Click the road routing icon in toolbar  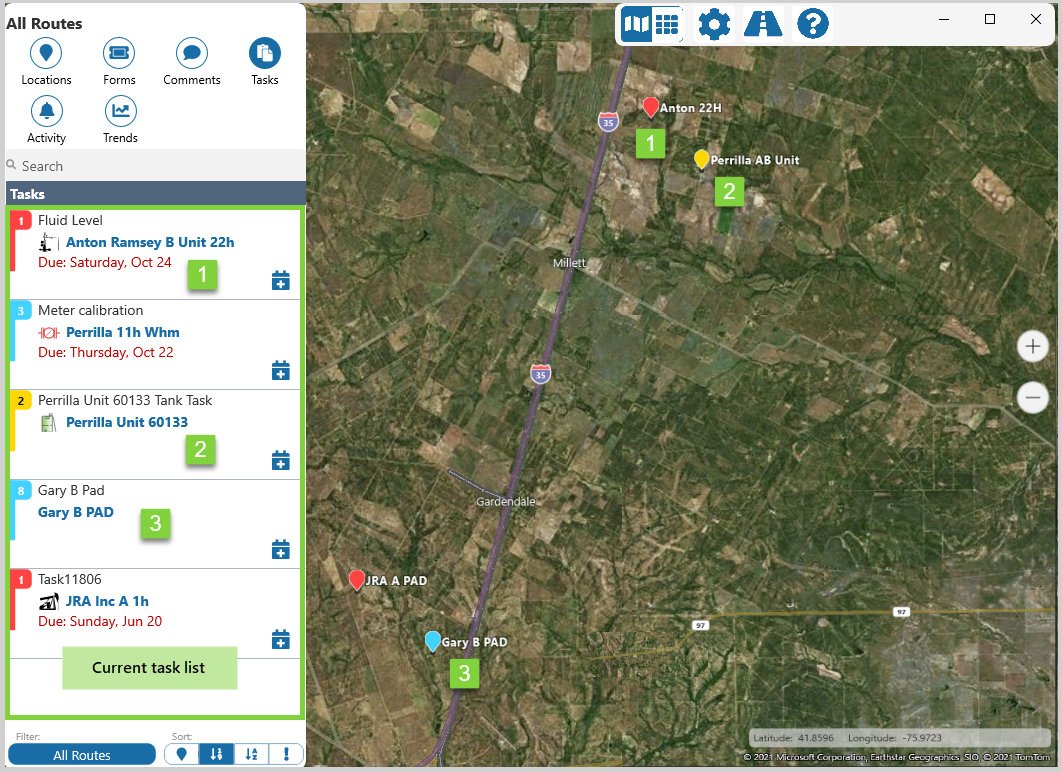(763, 24)
